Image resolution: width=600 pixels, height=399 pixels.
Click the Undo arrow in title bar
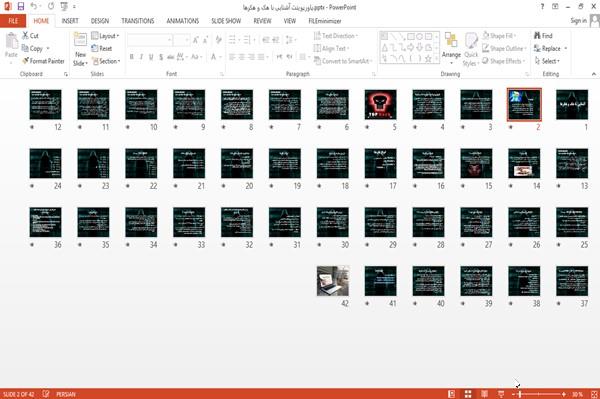coord(33,7)
